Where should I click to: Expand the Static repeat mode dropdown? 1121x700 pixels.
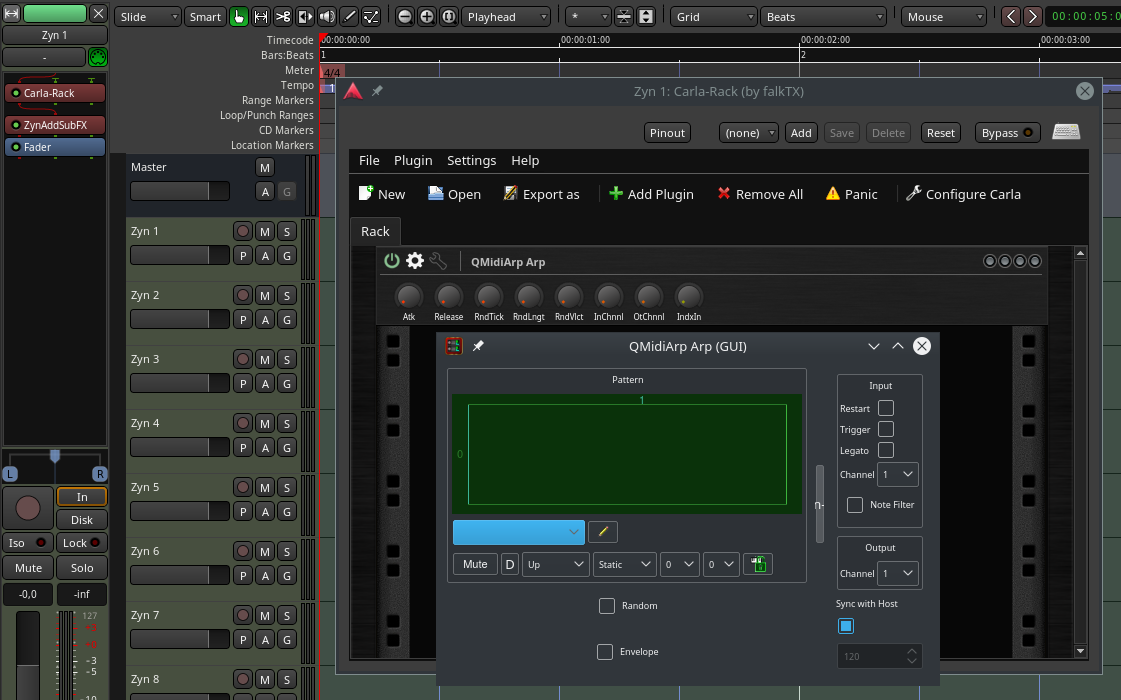(x=625, y=564)
